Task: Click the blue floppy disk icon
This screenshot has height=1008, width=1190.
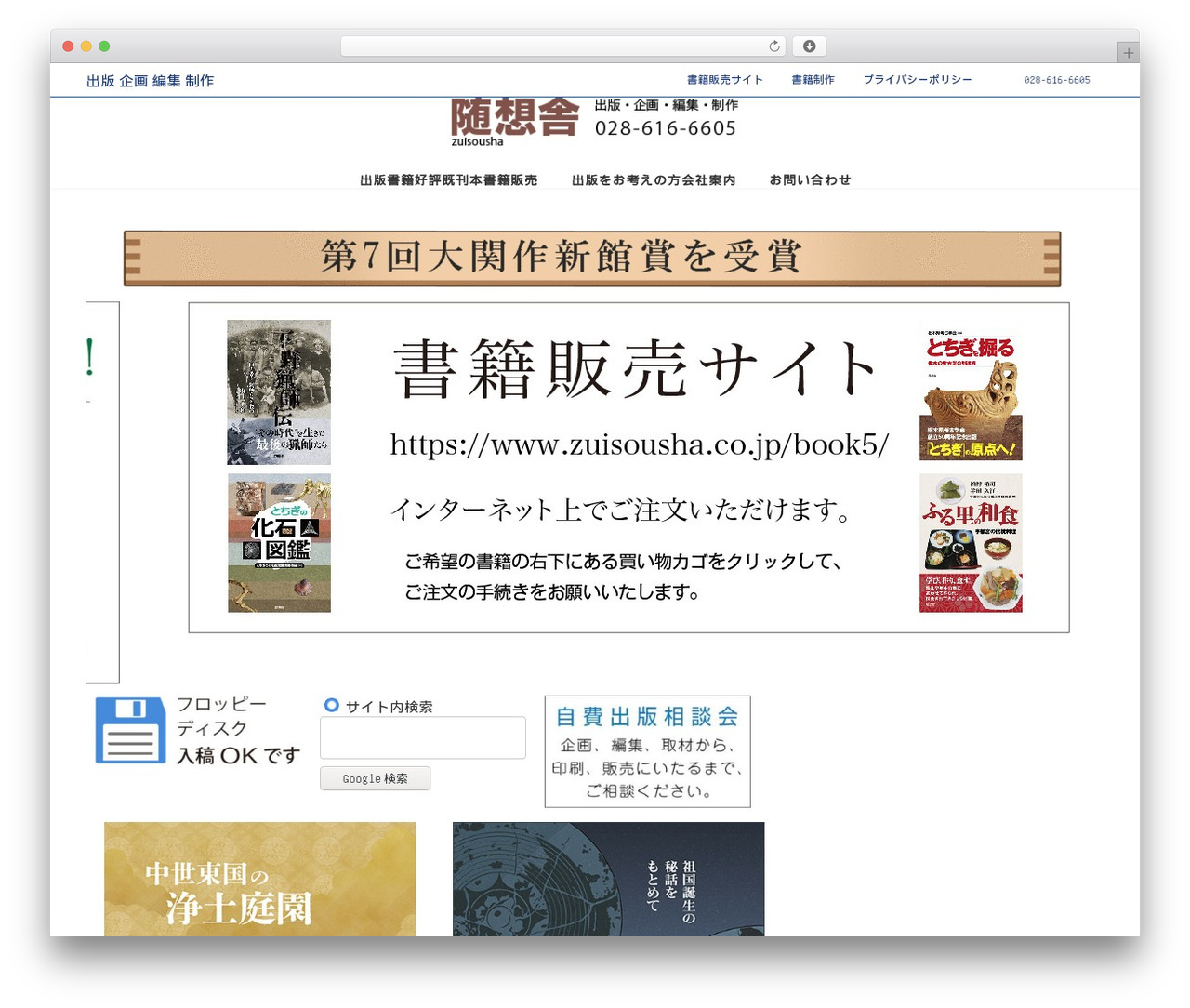Action: pyautogui.click(x=130, y=731)
